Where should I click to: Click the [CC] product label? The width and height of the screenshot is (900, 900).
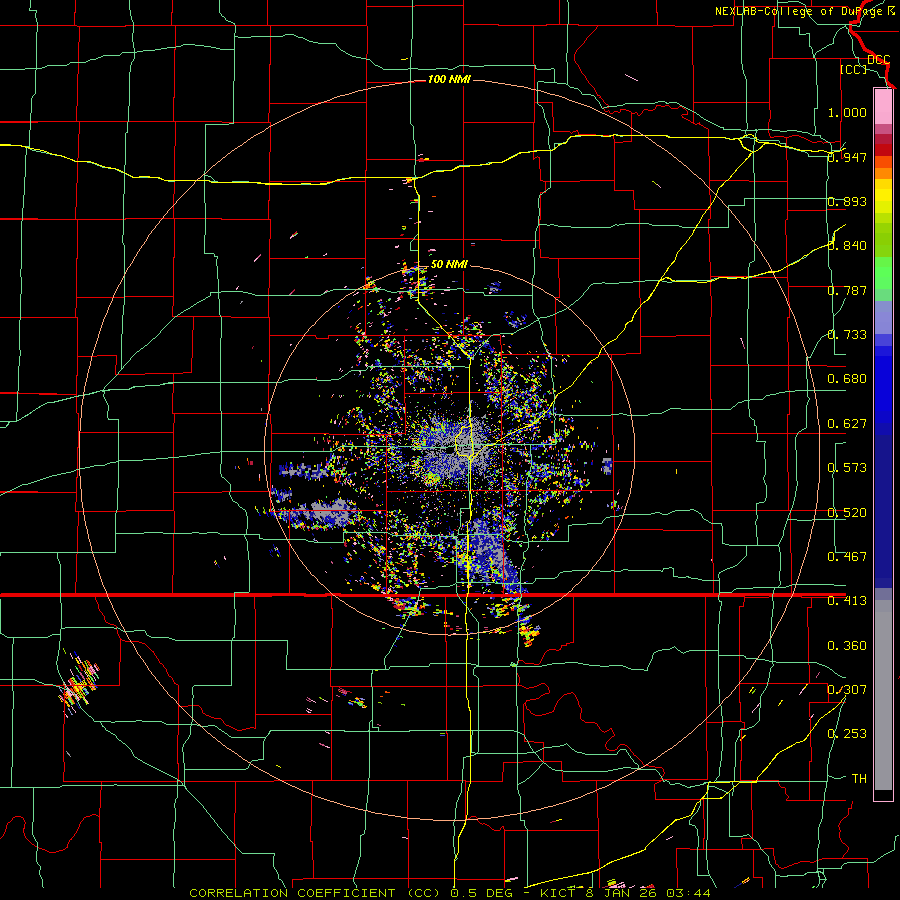(853, 69)
